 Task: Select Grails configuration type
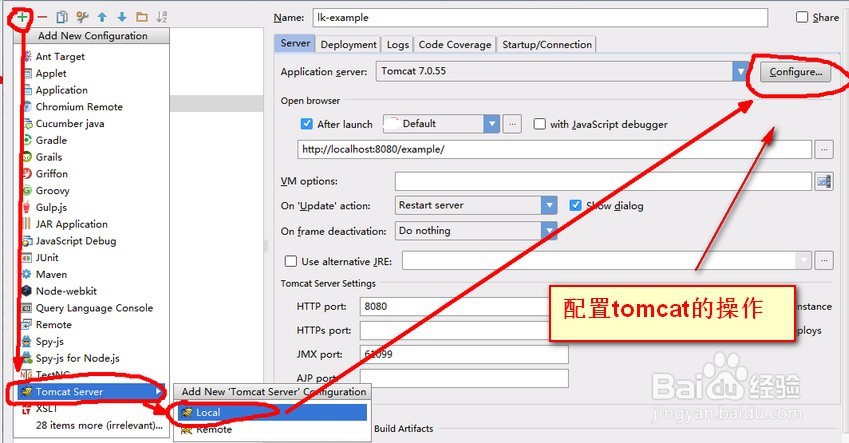49,157
